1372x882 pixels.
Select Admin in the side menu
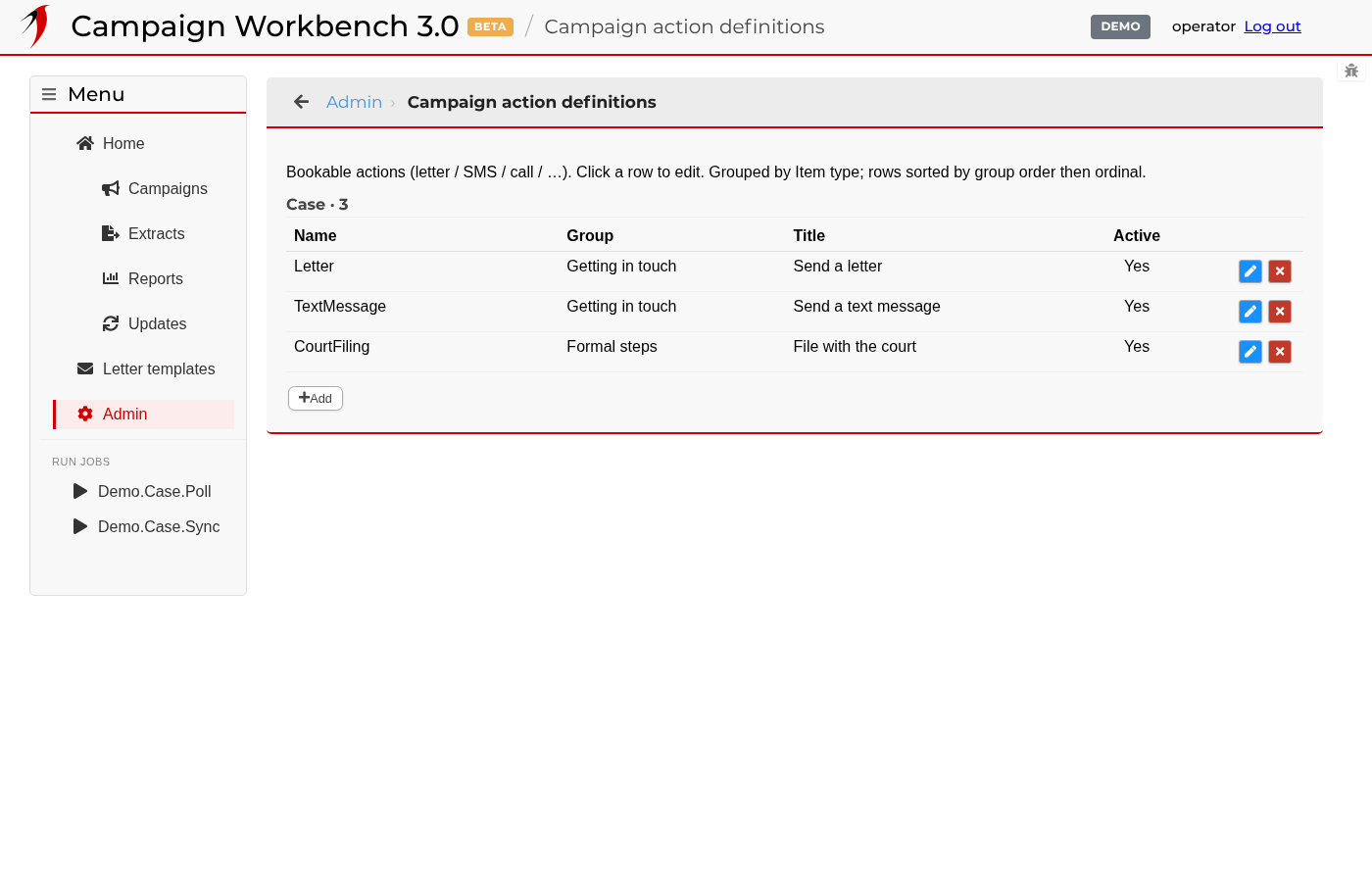click(x=144, y=414)
